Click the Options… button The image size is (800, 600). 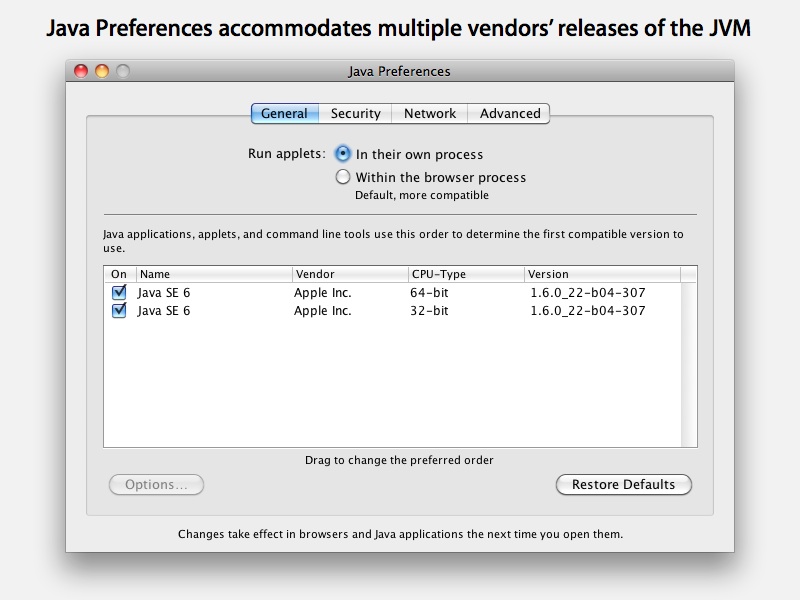pyautogui.click(x=156, y=484)
